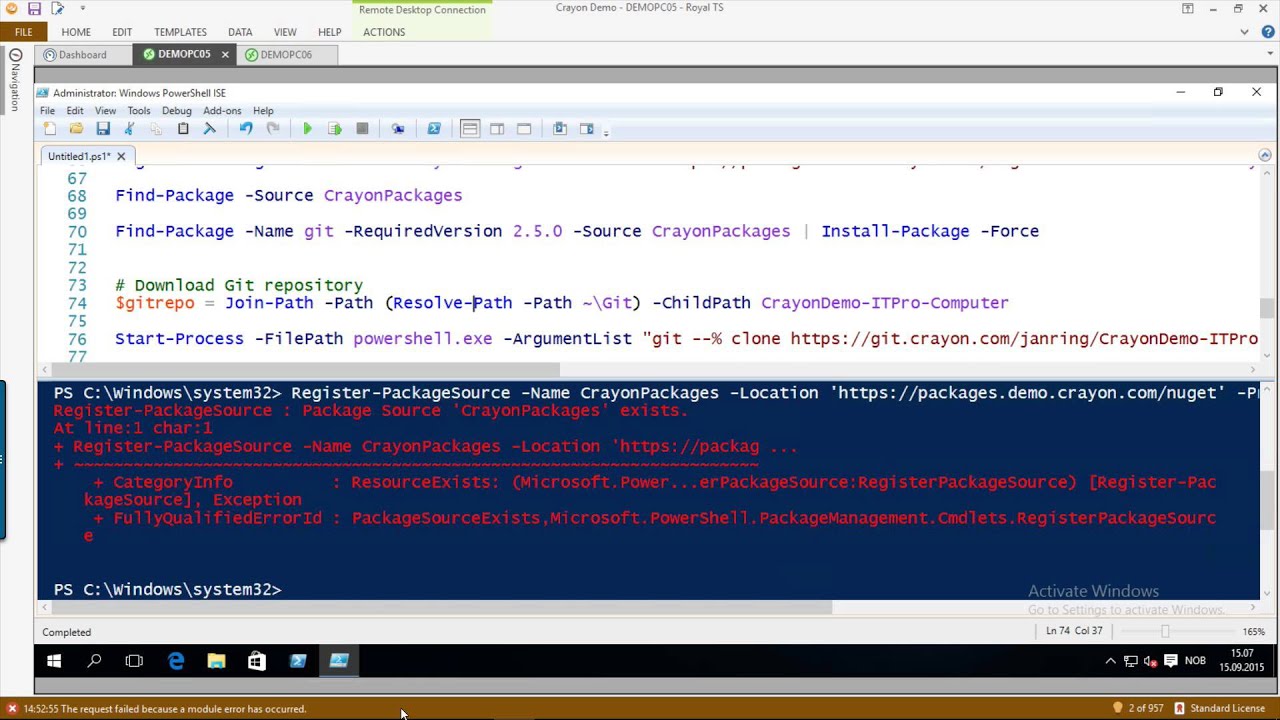Open a script file via folder icon

(x=76, y=129)
